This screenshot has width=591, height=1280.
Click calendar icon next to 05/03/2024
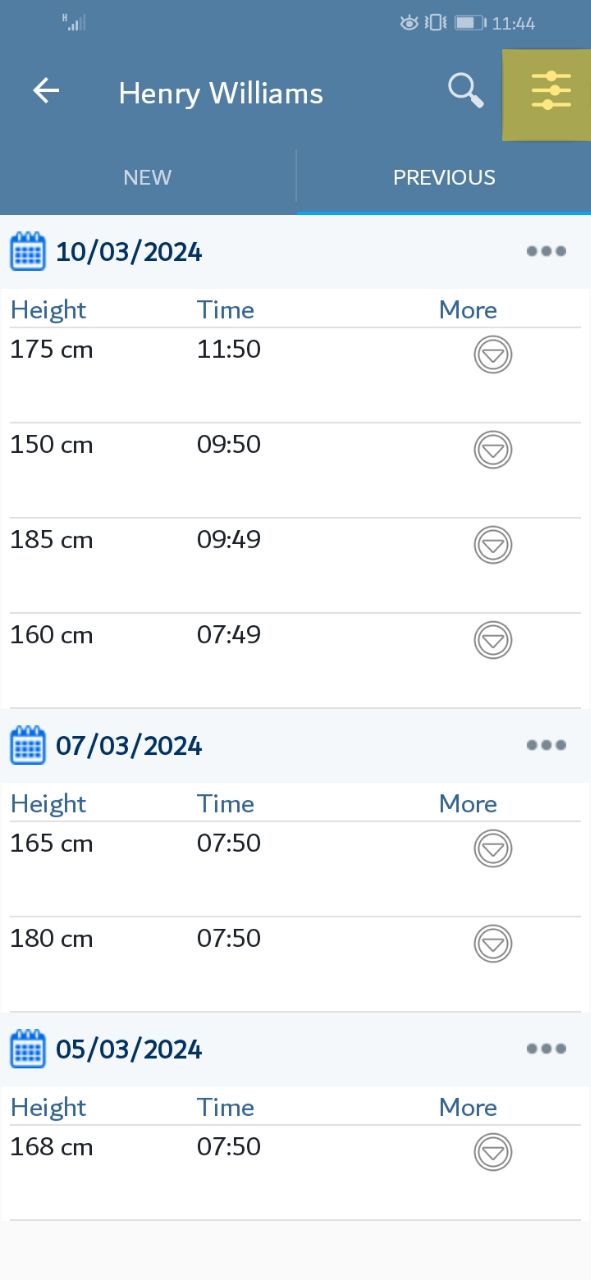(x=28, y=1049)
